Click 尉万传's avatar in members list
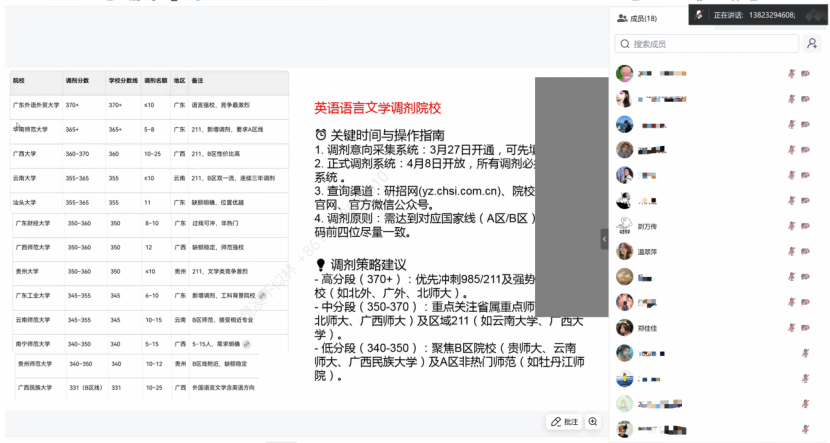This screenshot has width=830, height=443. 624,225
